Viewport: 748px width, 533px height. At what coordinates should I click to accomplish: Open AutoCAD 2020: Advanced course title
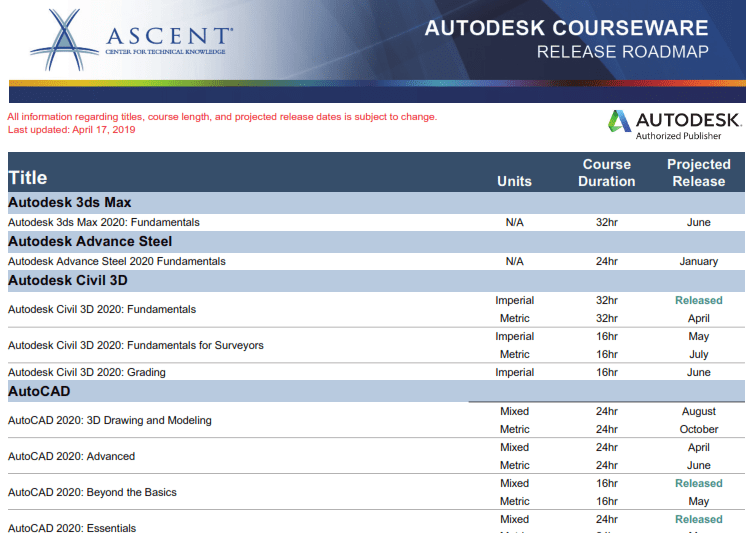[x=71, y=456]
